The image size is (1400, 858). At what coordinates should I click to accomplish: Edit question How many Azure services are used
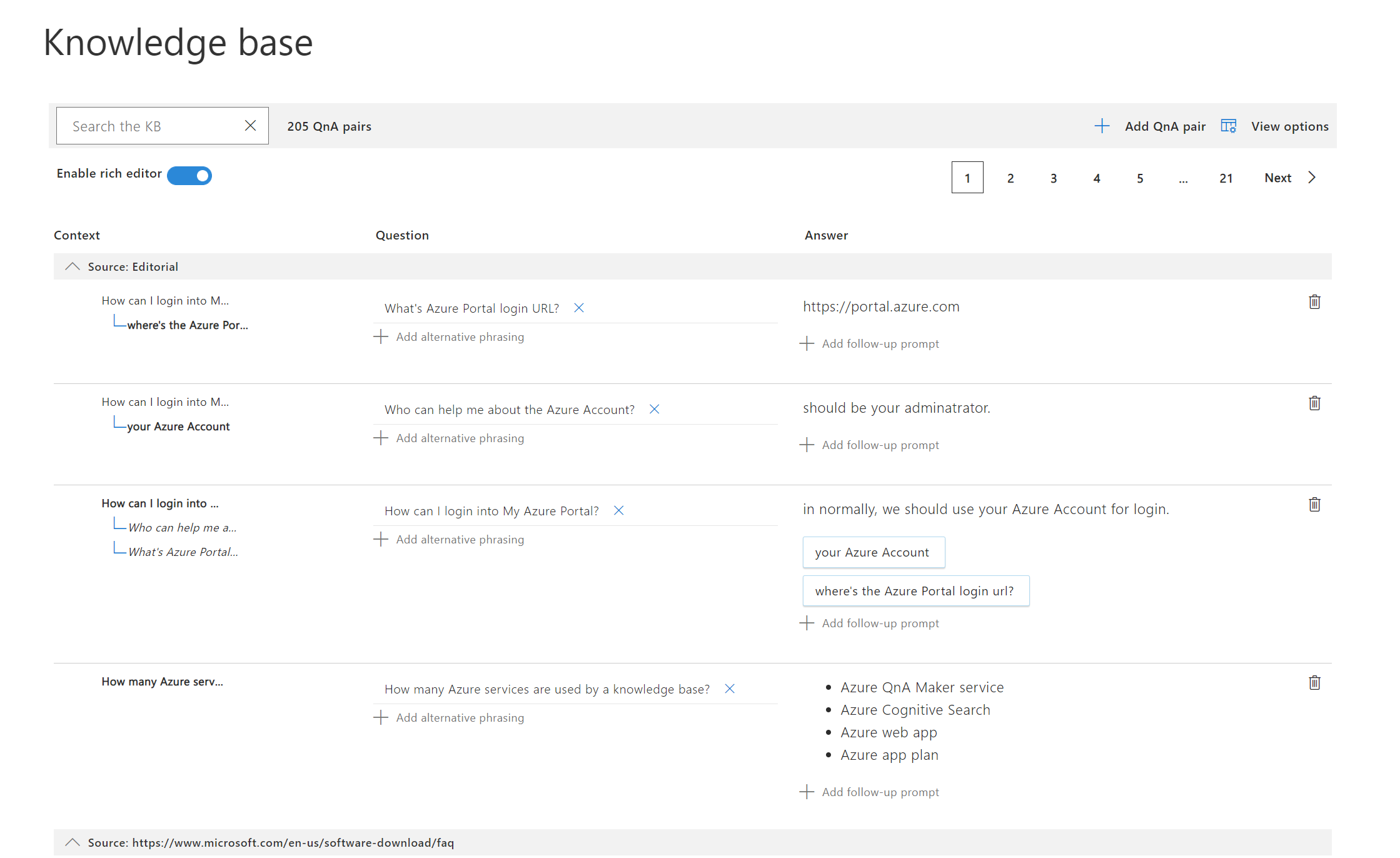(547, 689)
